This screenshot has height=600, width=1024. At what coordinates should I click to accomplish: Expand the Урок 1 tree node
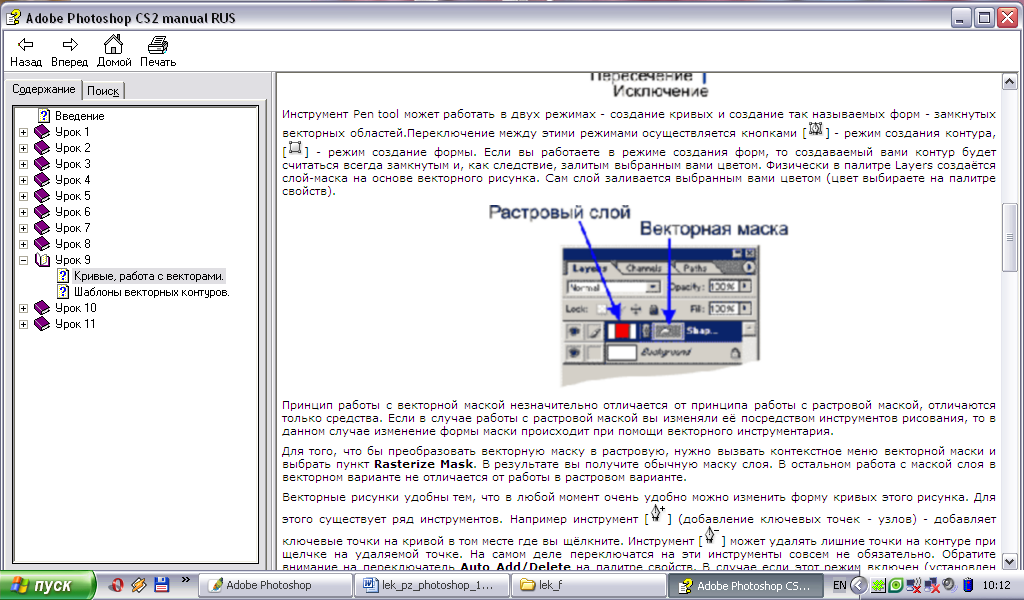coord(24,132)
